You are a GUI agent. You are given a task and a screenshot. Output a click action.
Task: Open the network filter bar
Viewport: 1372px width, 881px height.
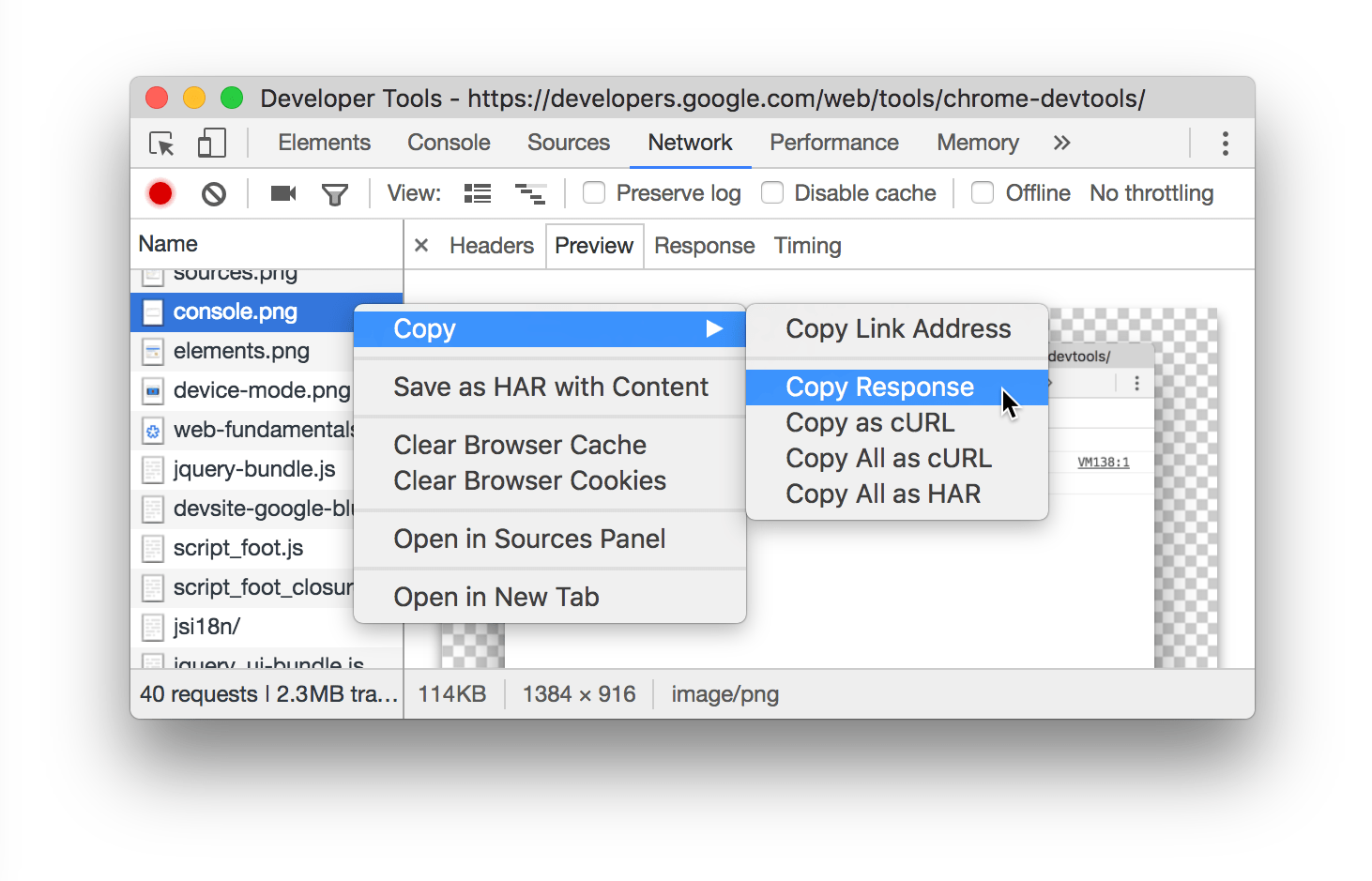tap(335, 193)
